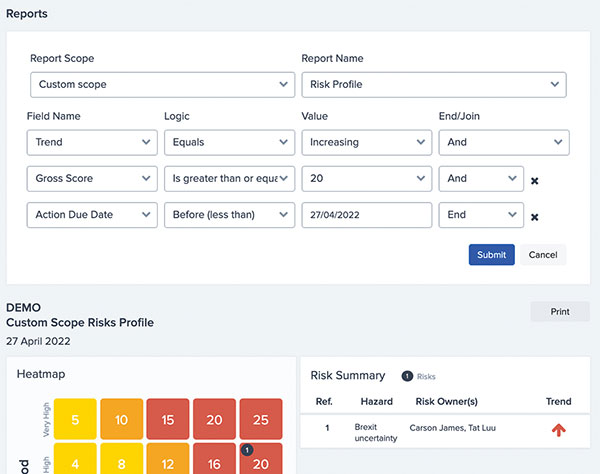
Task: Click the 'Custom Scope Risks Profile' title
Action: coord(80,323)
